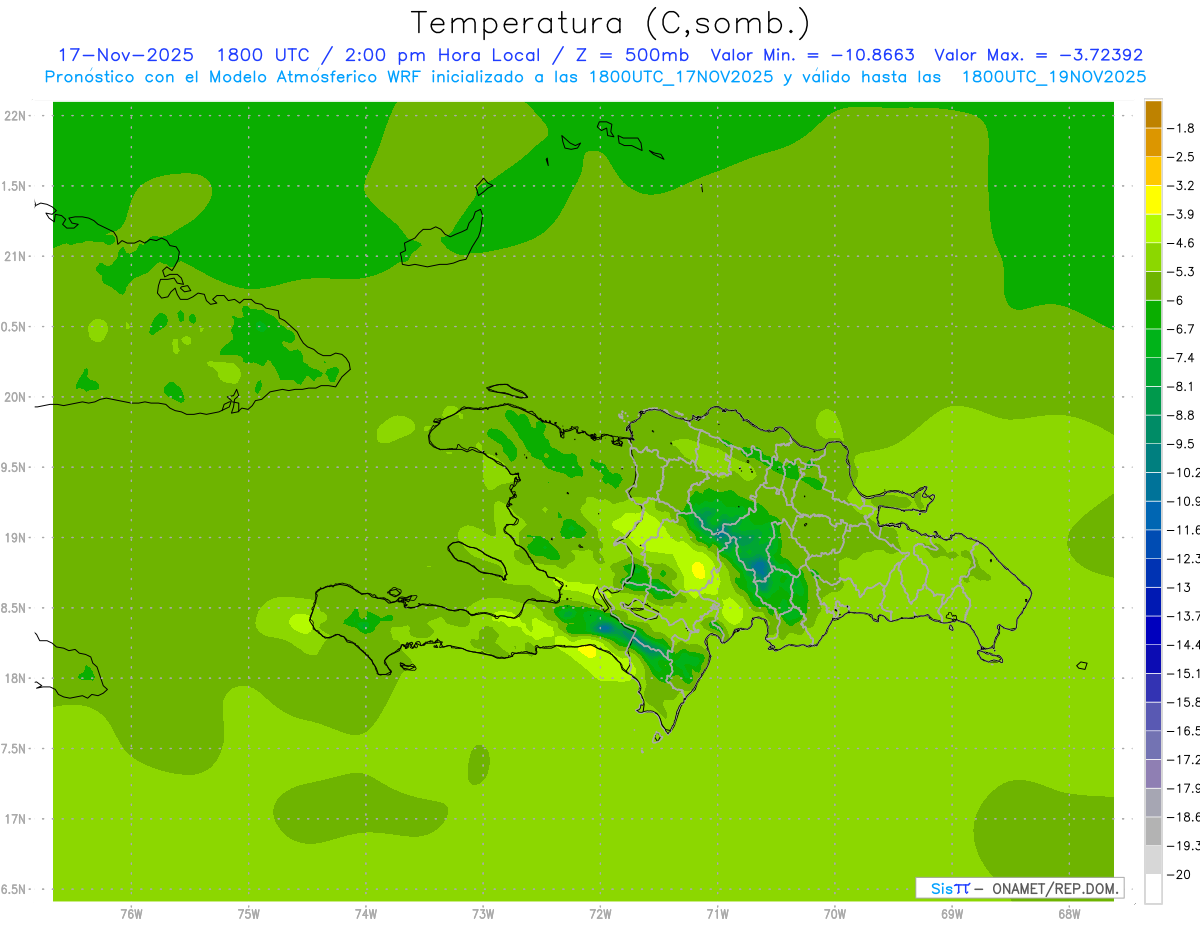The width and height of the screenshot is (1200, 927).
Task: Click the 72W longitude axis label
Action: click(x=600, y=913)
